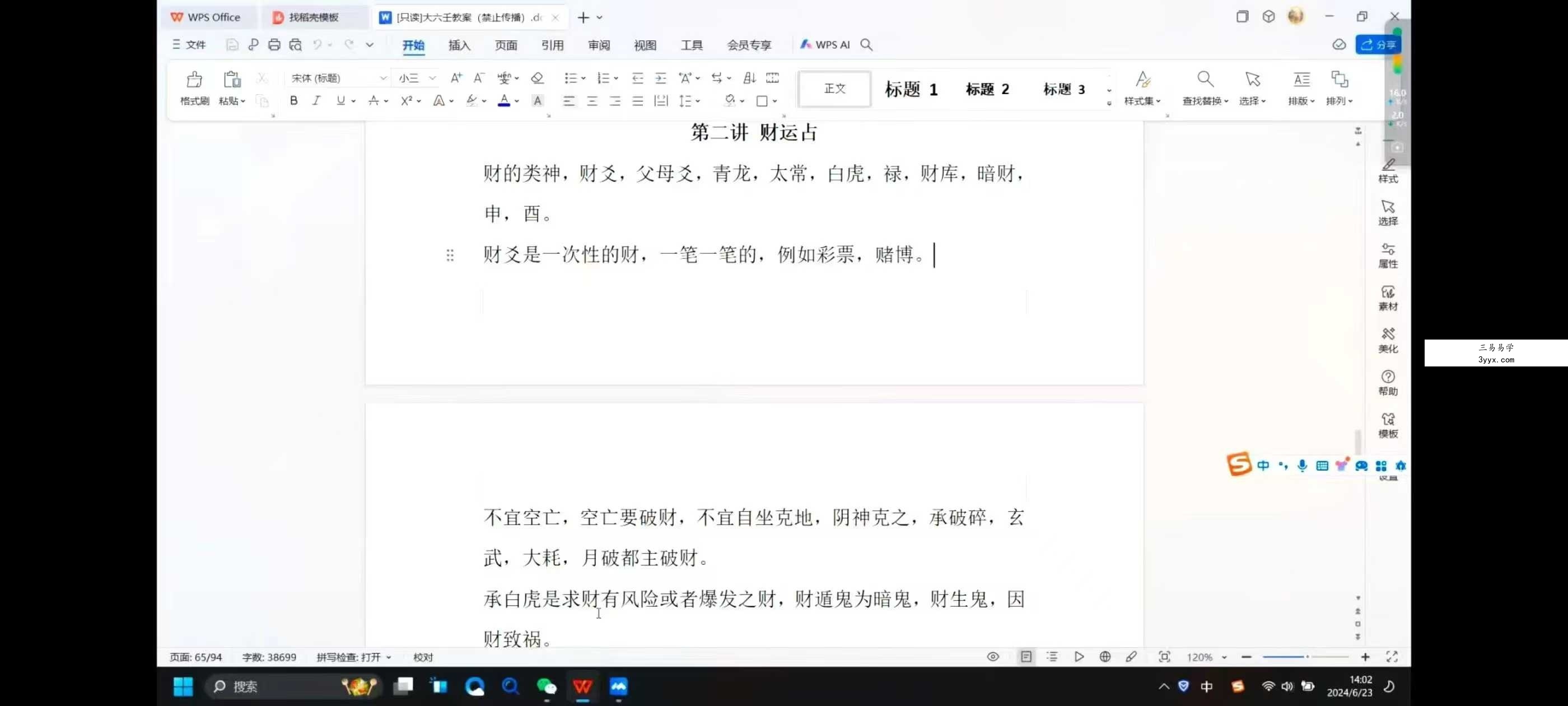Image resolution: width=1568 pixels, height=706 pixels.
Task: Toggle eye protection mode in status bar
Action: (x=993, y=657)
